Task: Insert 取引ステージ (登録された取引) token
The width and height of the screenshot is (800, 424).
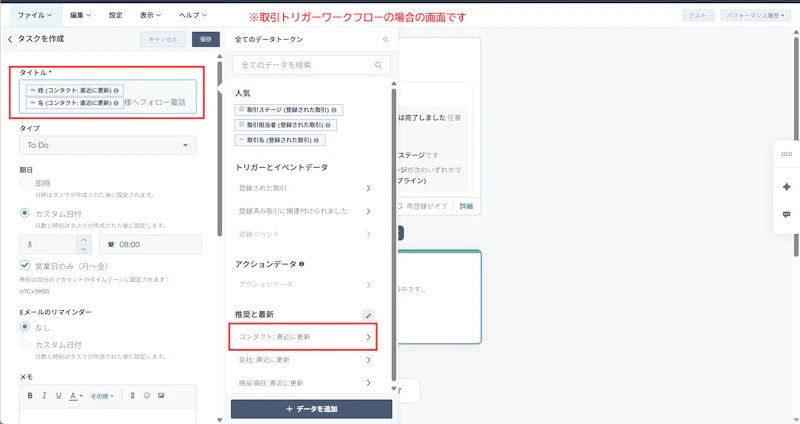Action: pyautogui.click(x=289, y=110)
